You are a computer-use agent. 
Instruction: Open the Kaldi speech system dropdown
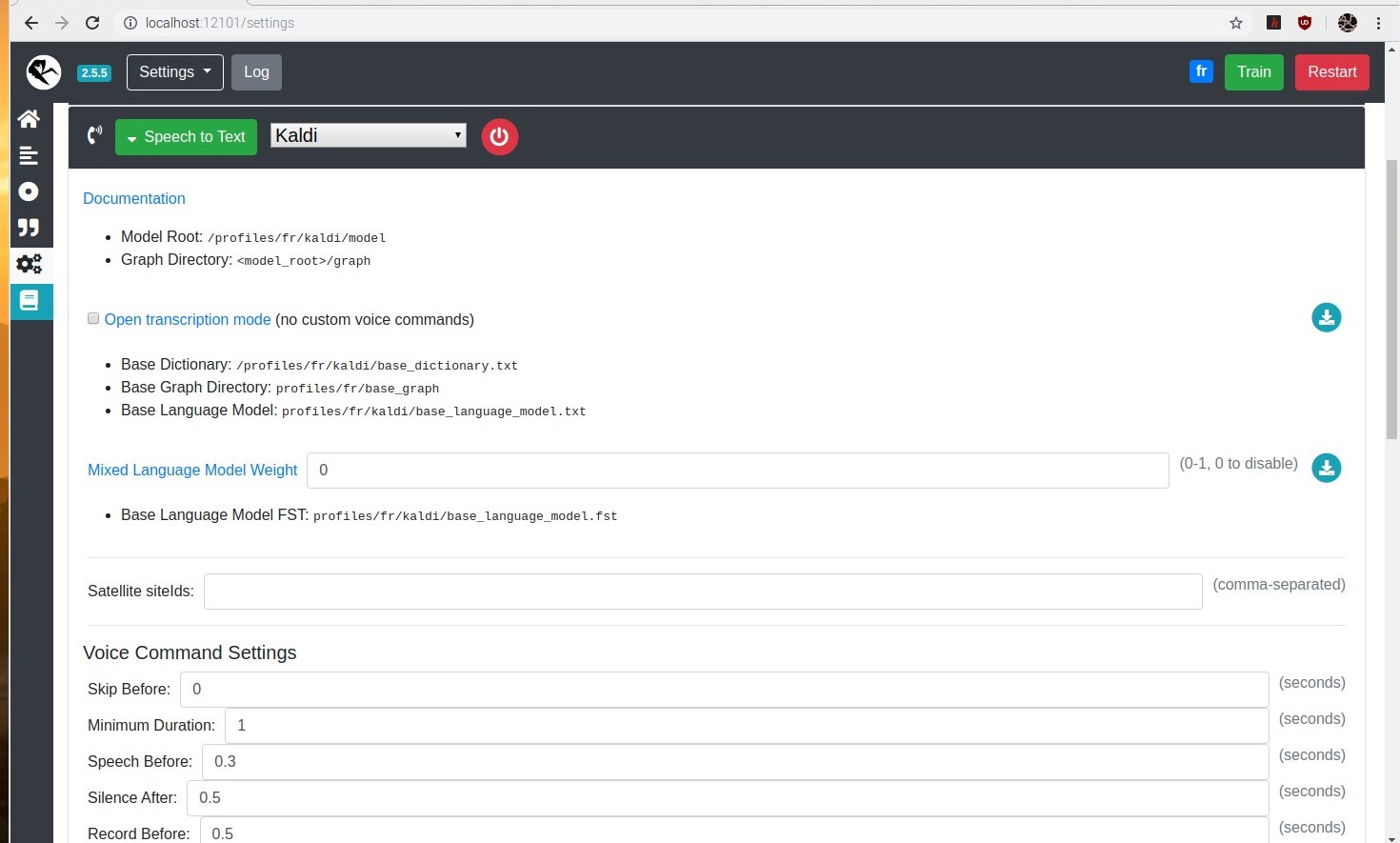(x=368, y=135)
